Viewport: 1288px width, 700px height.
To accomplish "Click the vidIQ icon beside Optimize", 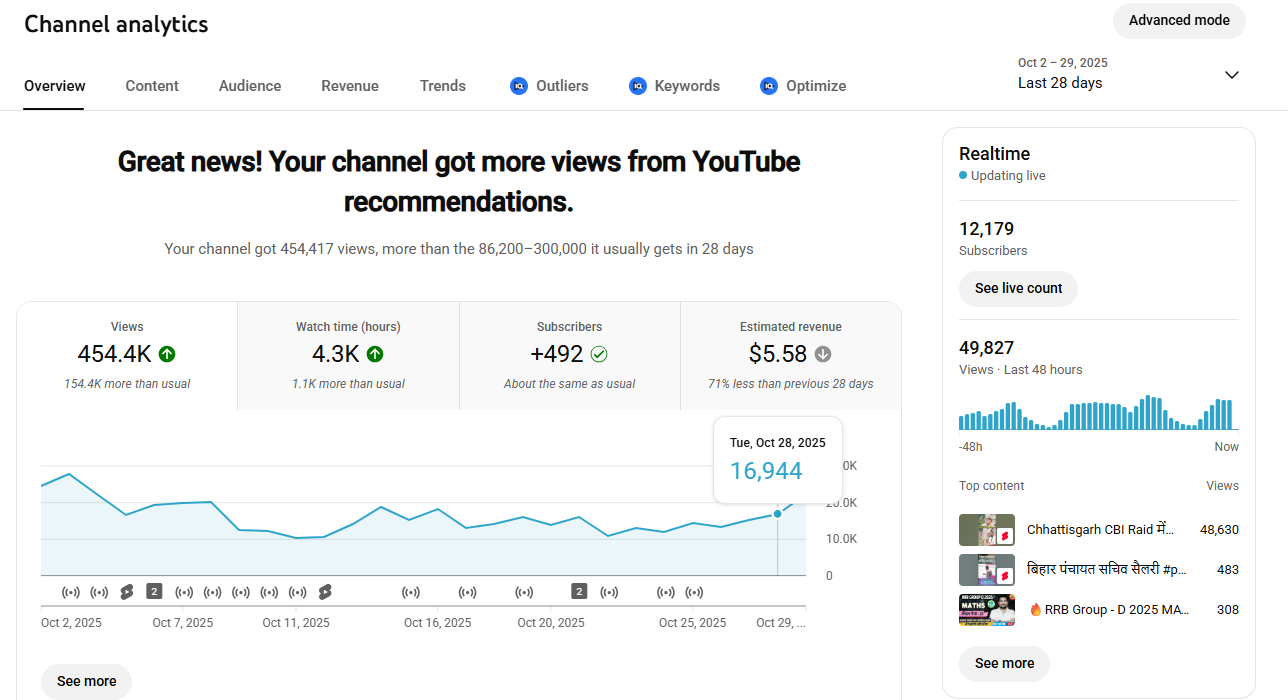I will point(769,86).
